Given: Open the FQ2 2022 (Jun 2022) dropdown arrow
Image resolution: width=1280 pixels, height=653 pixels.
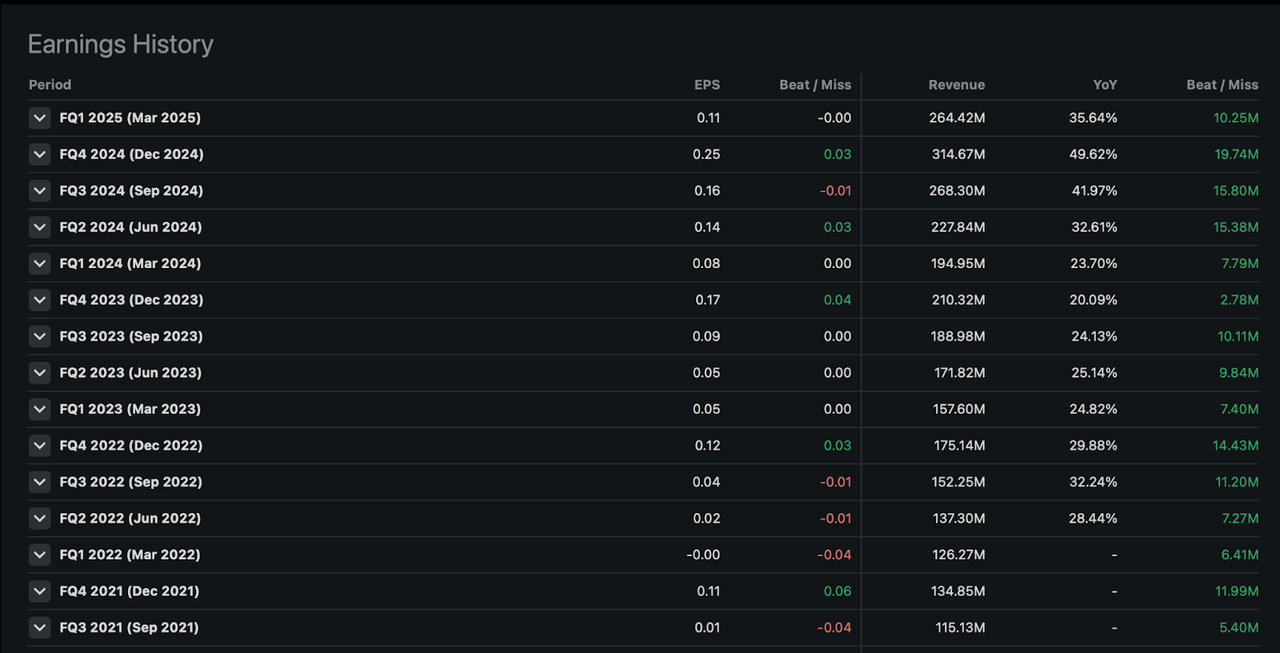Looking at the screenshot, I should (x=40, y=518).
